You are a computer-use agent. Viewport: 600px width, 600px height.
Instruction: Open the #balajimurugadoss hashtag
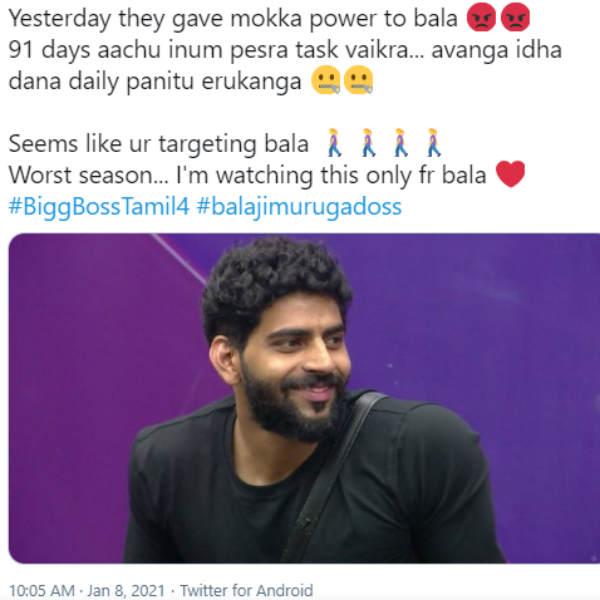coord(299,207)
